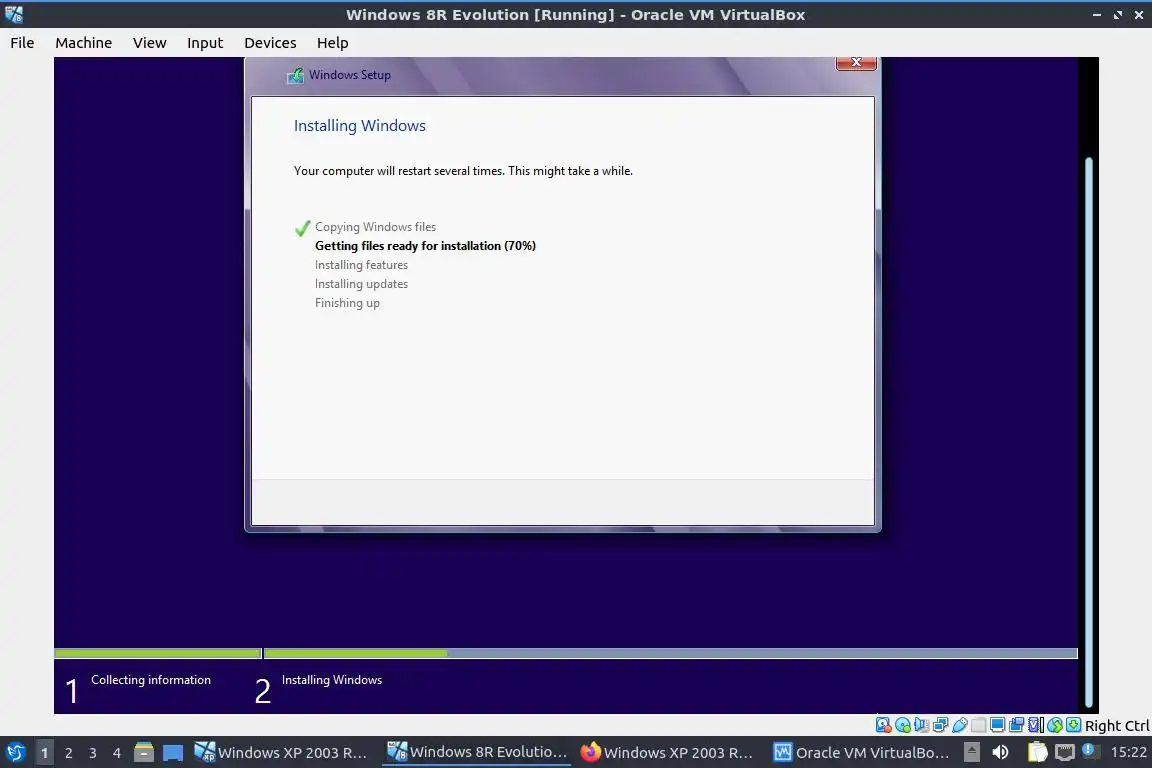Open the Help menu
1152x768 pixels.
tap(332, 43)
